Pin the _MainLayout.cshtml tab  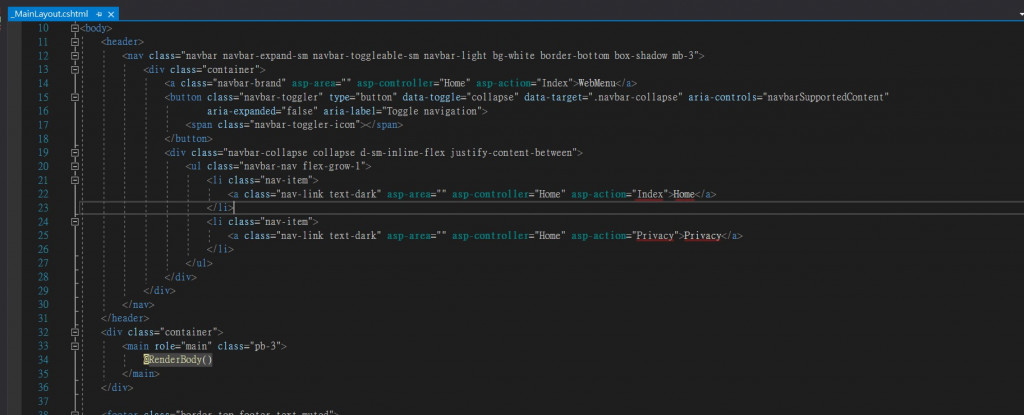pos(99,14)
